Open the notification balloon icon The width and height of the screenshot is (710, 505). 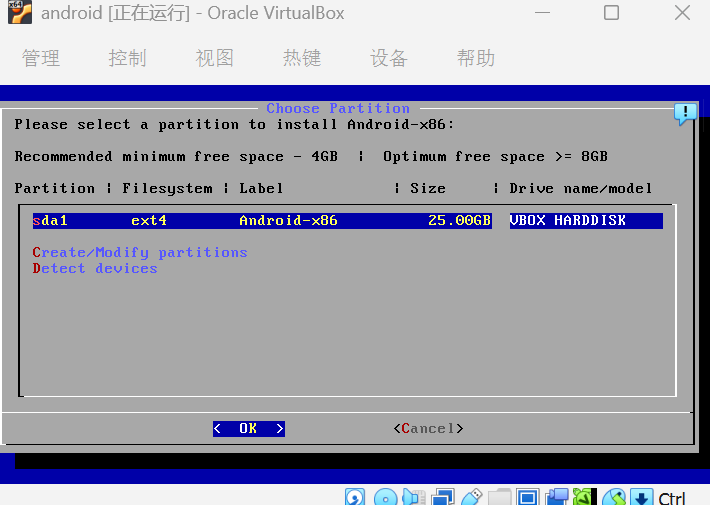(685, 114)
